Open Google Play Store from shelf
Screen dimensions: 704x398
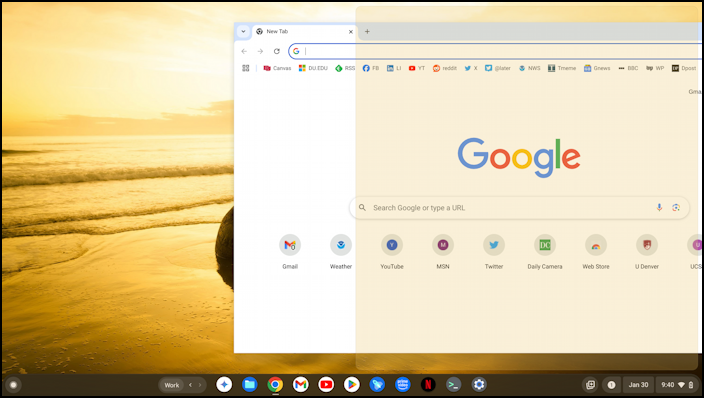(x=352, y=385)
